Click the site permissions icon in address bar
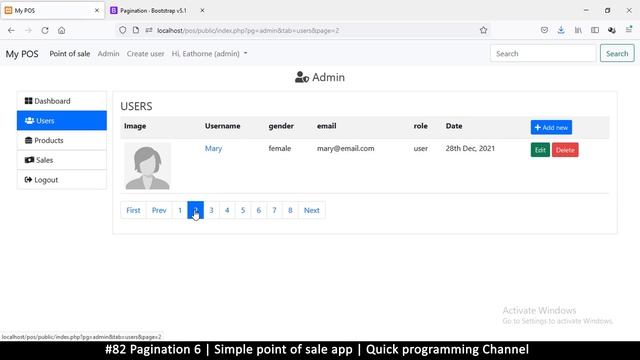The height and width of the screenshot is (360, 640). (149, 30)
